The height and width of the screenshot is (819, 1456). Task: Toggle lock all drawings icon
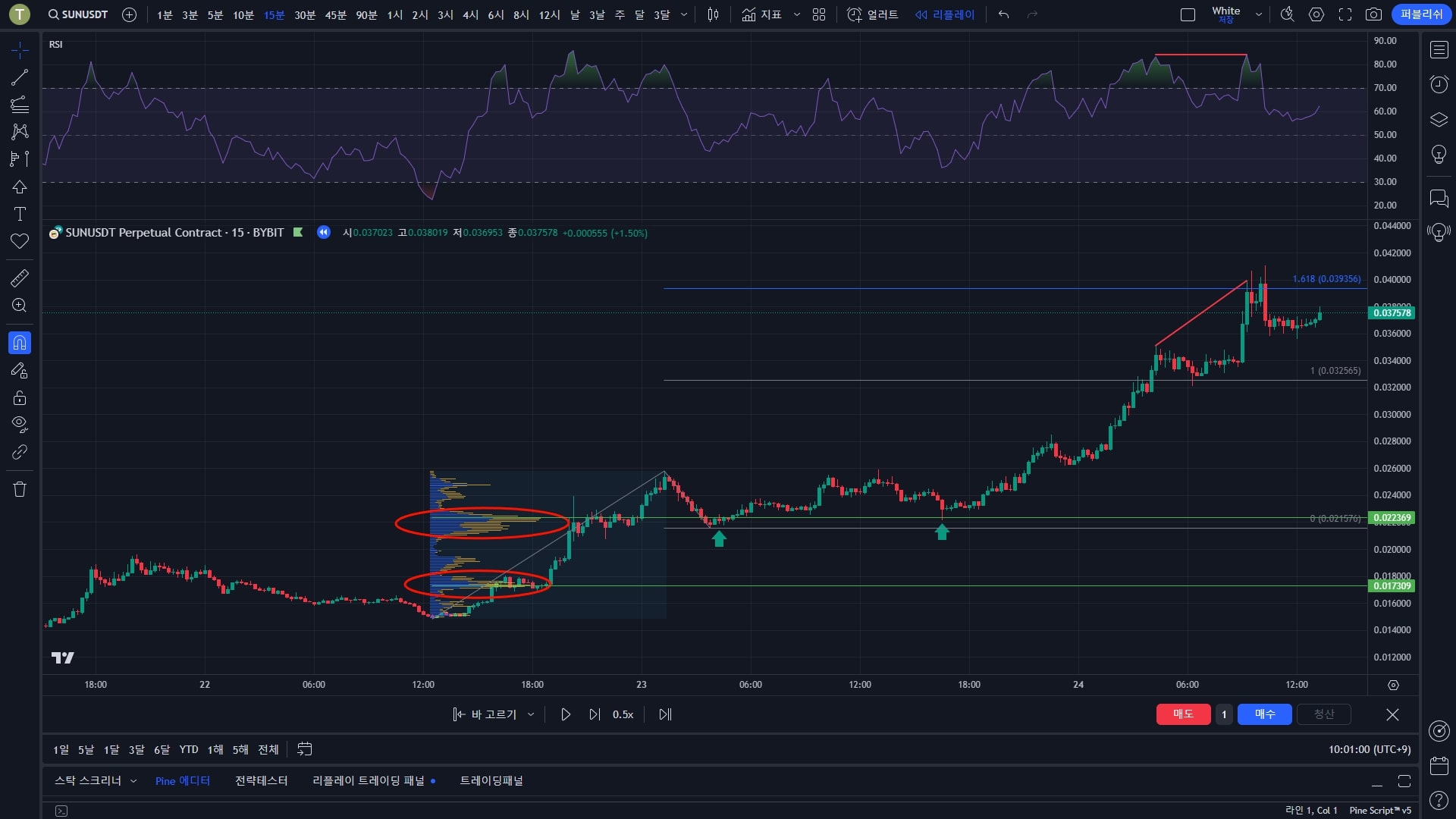click(20, 397)
